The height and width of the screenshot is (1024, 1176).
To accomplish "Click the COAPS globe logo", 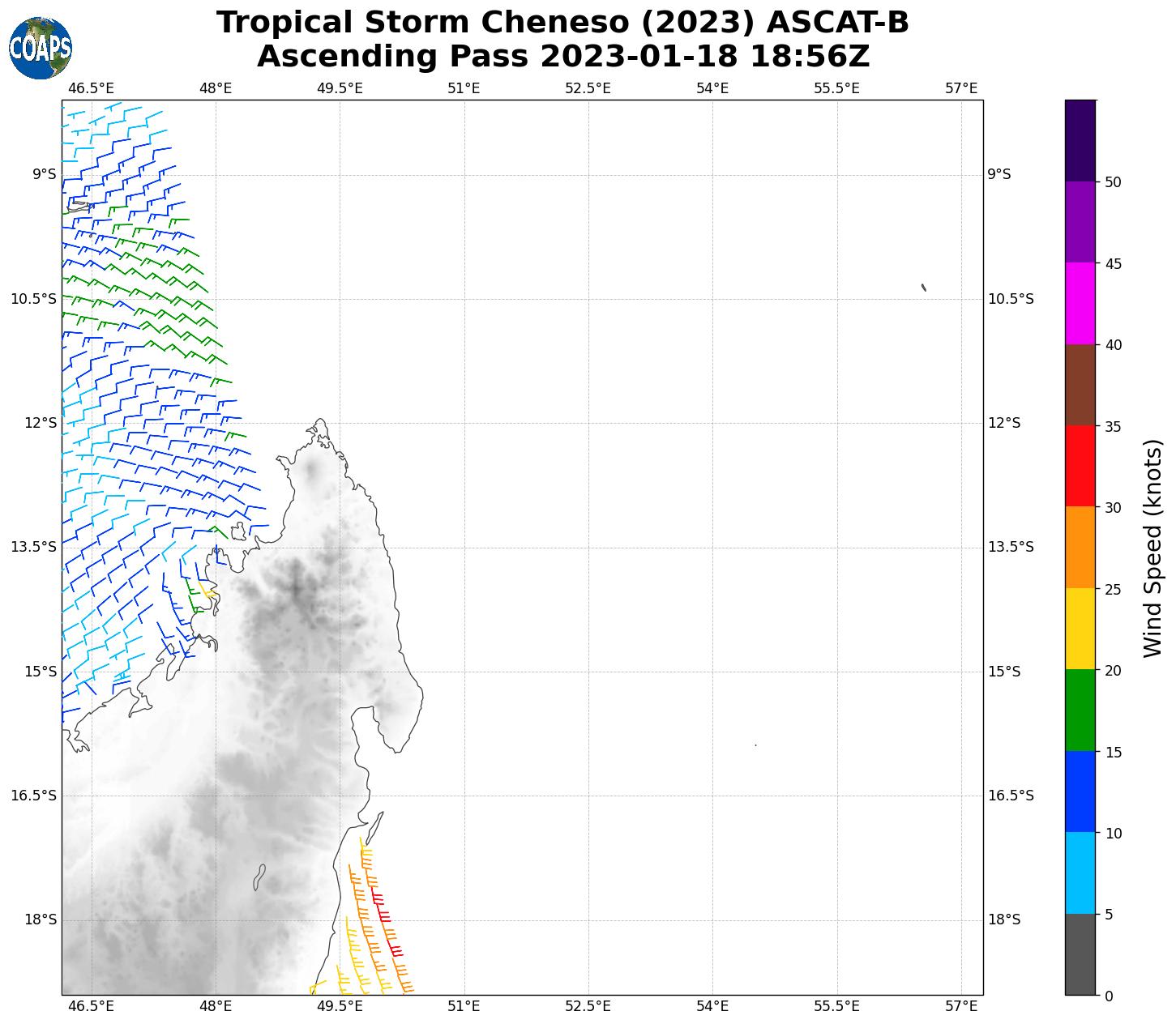I will point(40,49).
